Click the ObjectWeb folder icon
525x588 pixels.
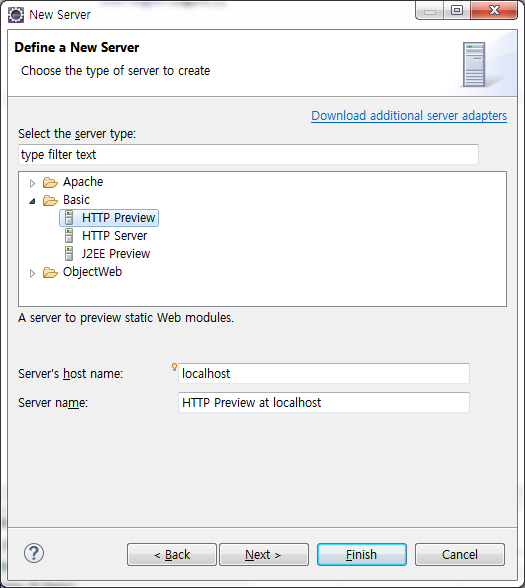point(50,272)
